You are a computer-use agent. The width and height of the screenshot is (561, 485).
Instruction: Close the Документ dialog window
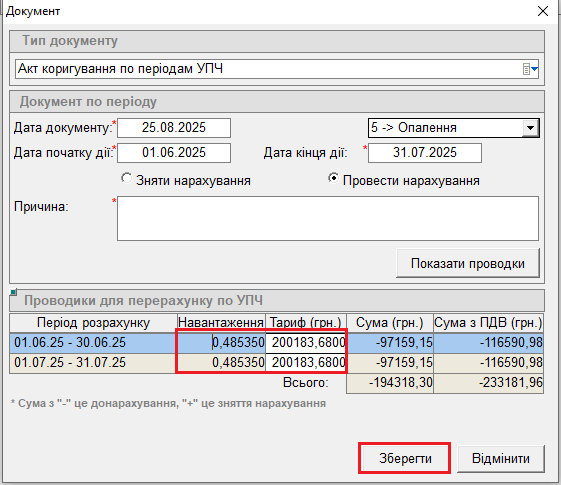pyautogui.click(x=543, y=11)
